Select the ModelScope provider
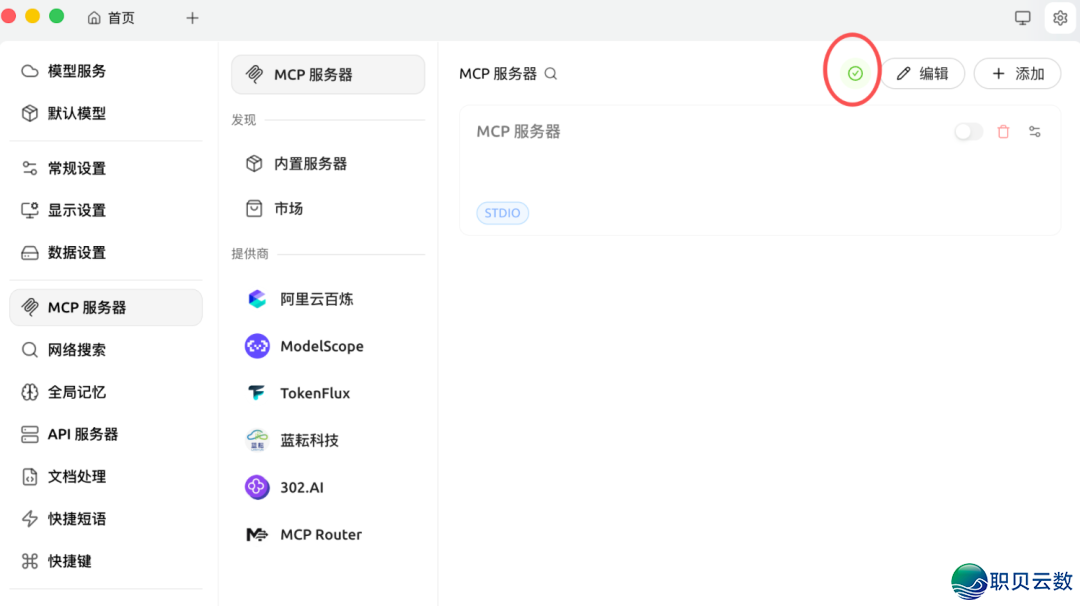Viewport: 1080px width, 606px height. click(321, 346)
